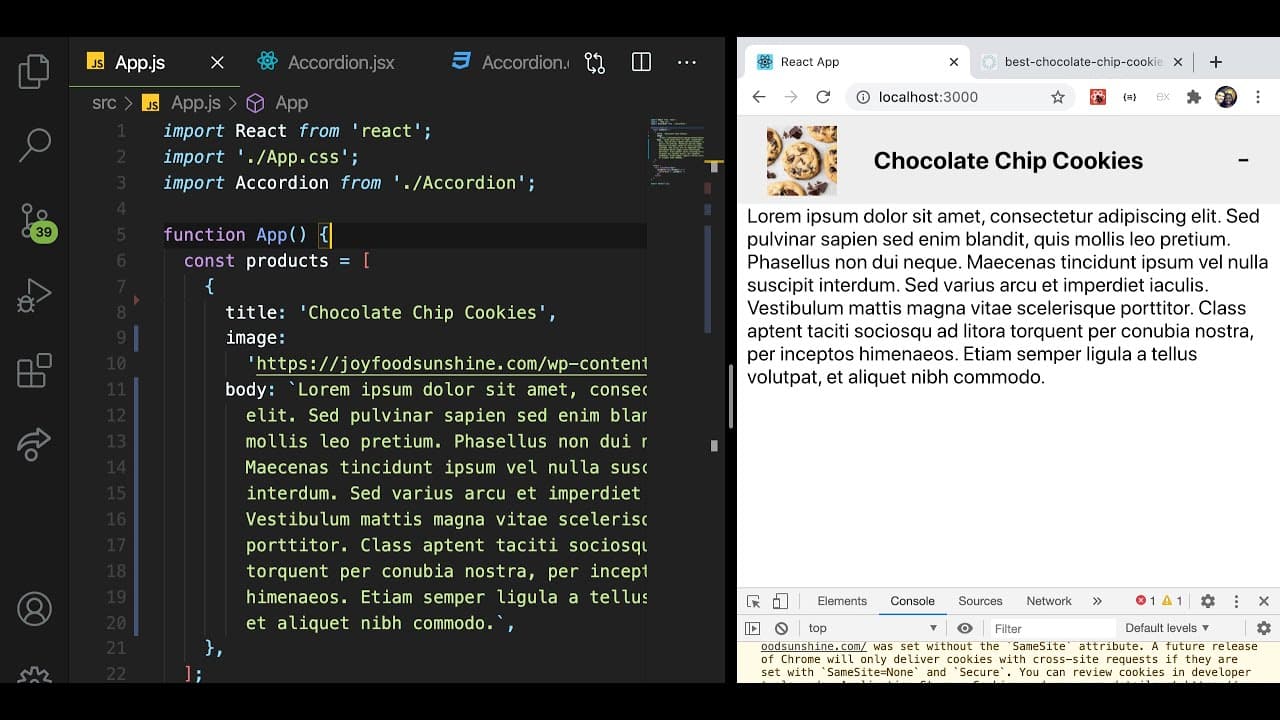View site information for localhost
Viewport: 1280px width, 720px height.
[x=862, y=97]
